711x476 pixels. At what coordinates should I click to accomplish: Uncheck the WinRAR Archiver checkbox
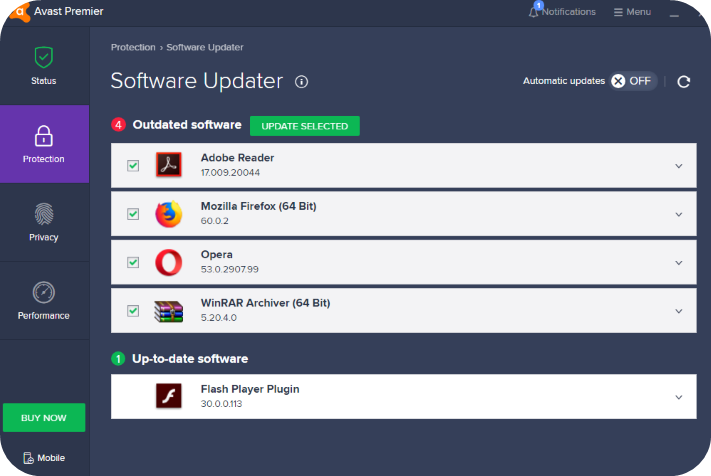[x=133, y=311]
